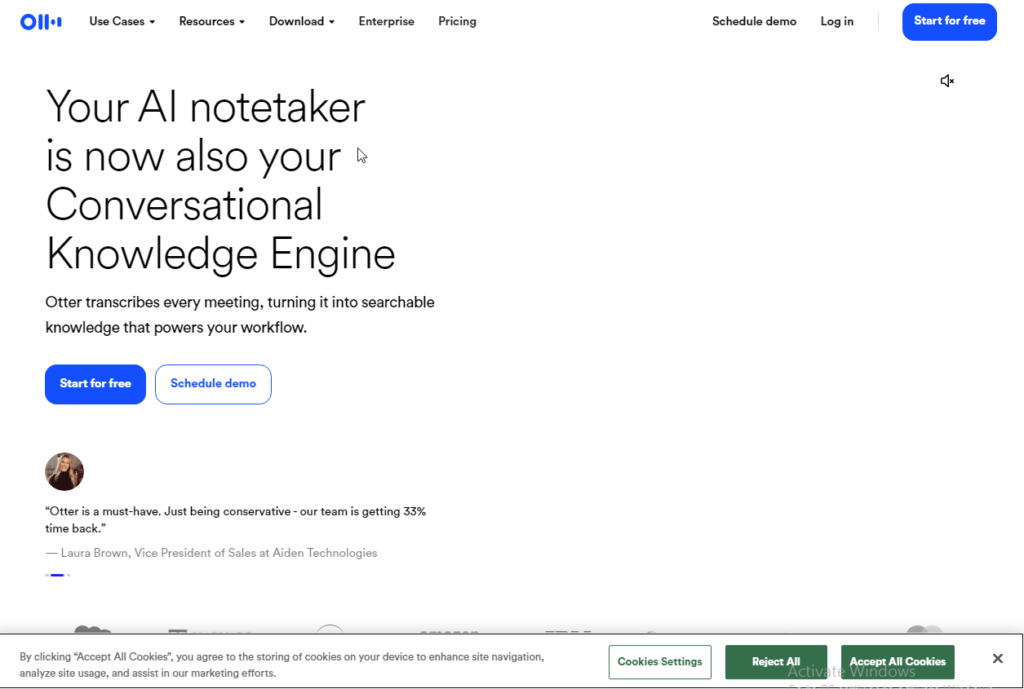Click the outlined Schedule demo hero button
Image resolution: width=1024 pixels, height=689 pixels.
(213, 384)
